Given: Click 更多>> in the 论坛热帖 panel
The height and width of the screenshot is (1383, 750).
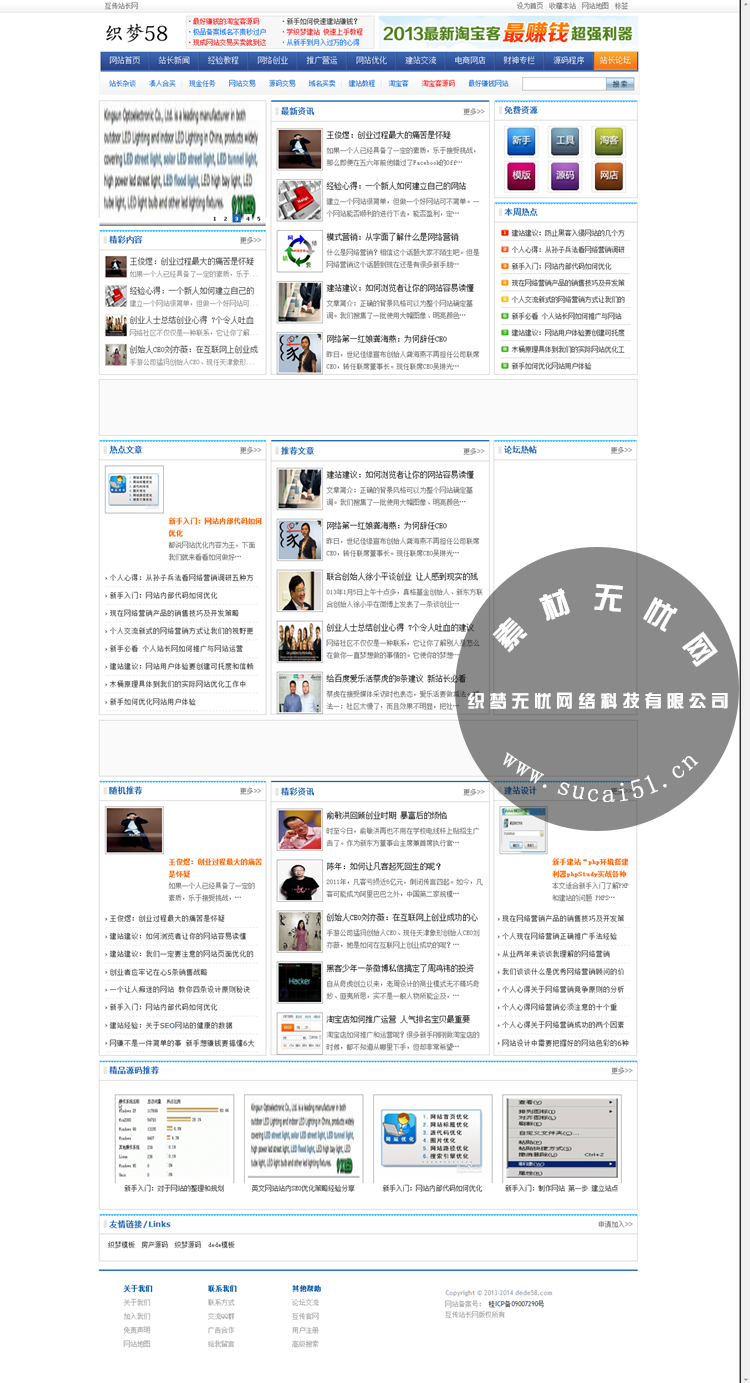Looking at the screenshot, I should click(x=622, y=451).
